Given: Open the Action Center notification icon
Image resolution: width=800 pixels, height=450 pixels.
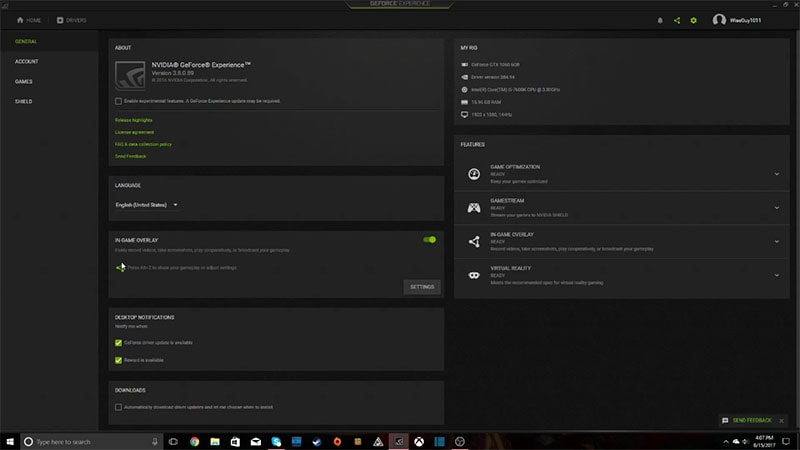Looking at the screenshot, I should 786,441.
